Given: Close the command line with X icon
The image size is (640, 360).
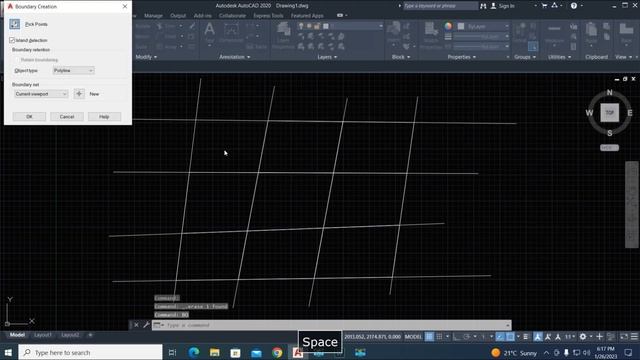Looking at the screenshot, I should pos(136,325).
